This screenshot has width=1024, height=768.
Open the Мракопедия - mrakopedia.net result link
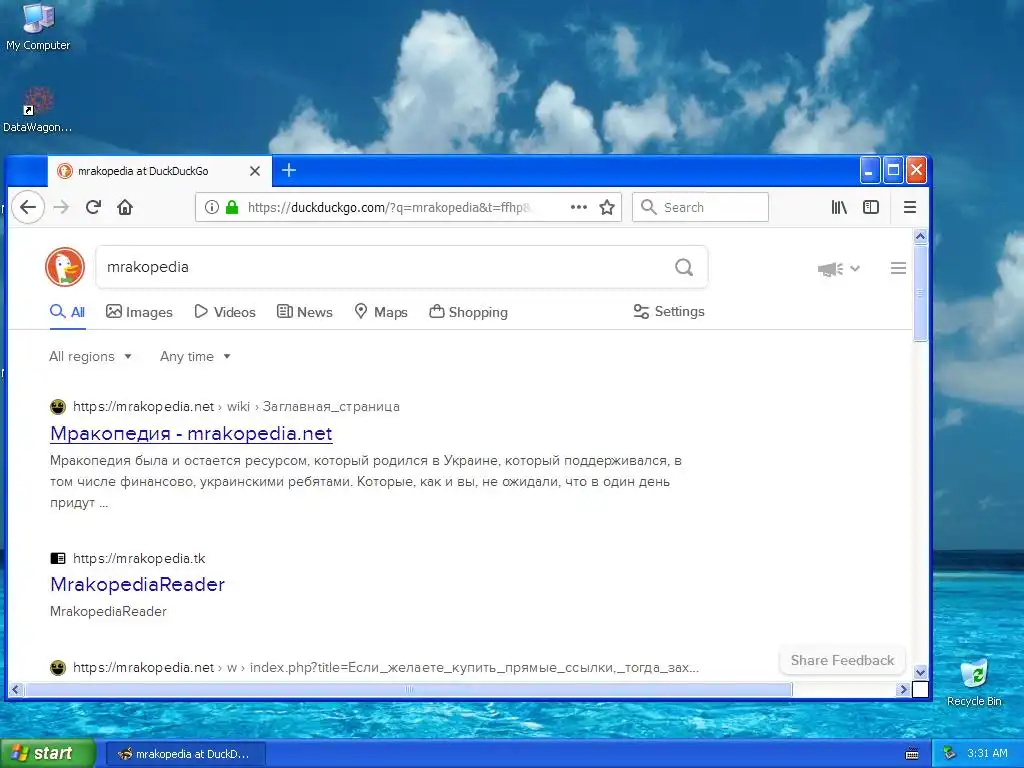point(191,433)
